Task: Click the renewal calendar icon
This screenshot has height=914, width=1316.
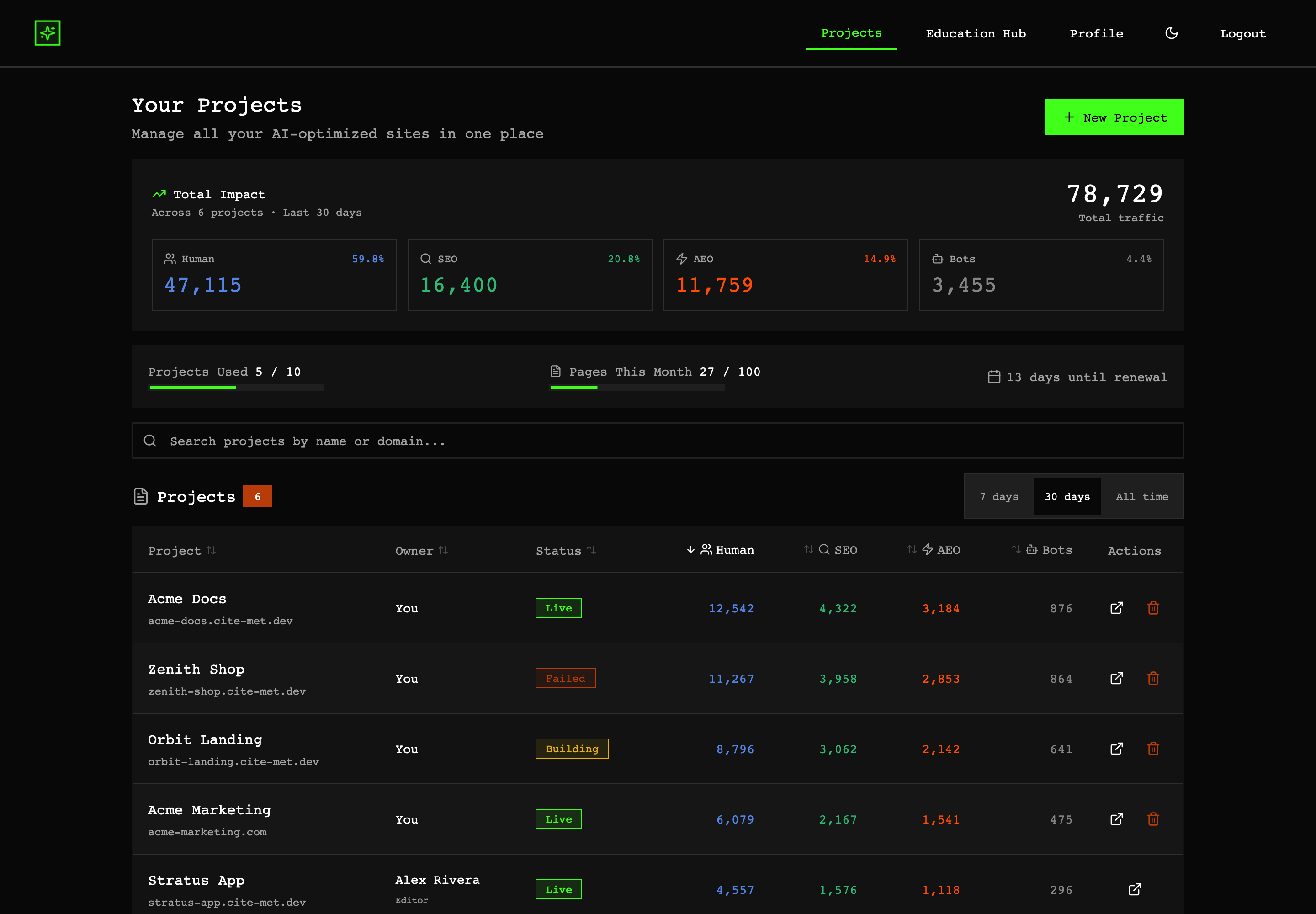Action: click(x=994, y=377)
